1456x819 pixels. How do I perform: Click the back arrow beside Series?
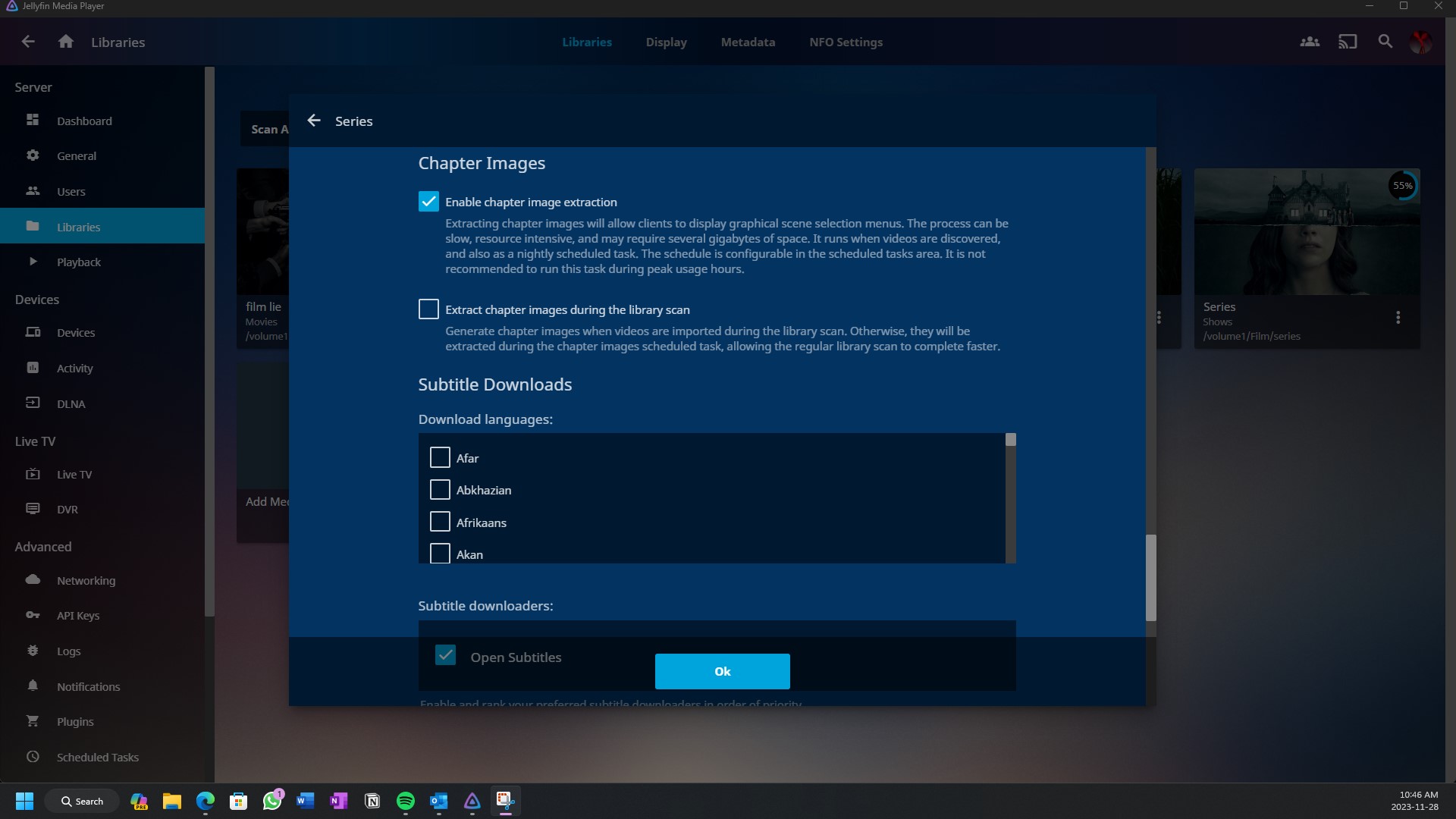click(314, 121)
